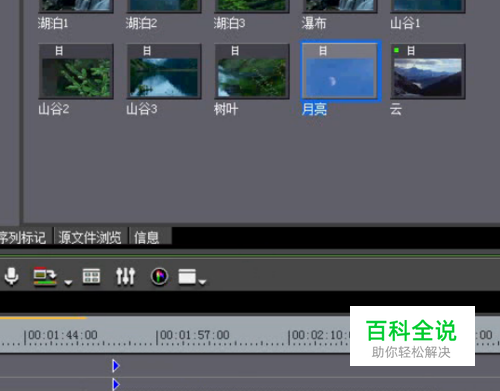The height and width of the screenshot is (391, 500).
Task: Open the voice-over microphone tool
Action: 12,276
